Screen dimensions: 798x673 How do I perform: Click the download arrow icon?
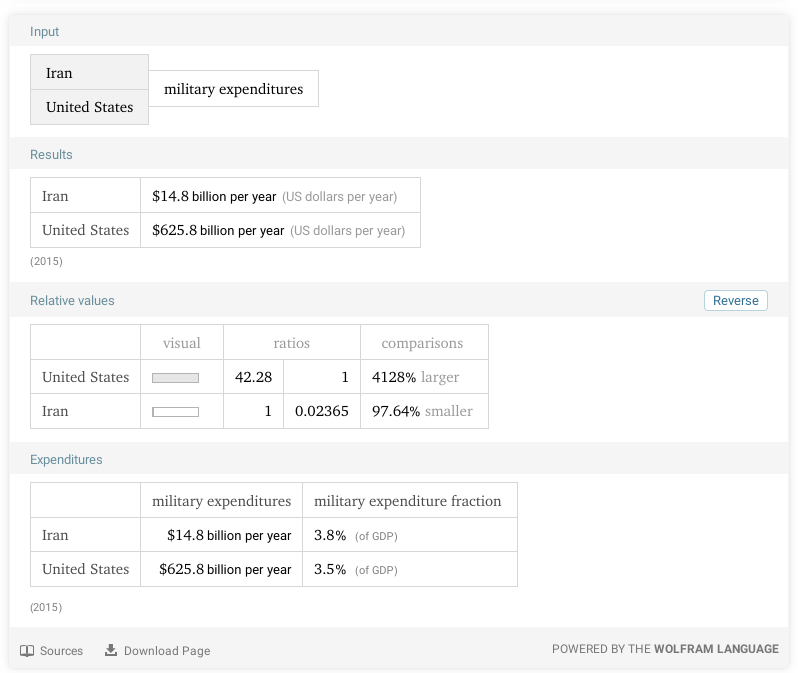[111, 650]
